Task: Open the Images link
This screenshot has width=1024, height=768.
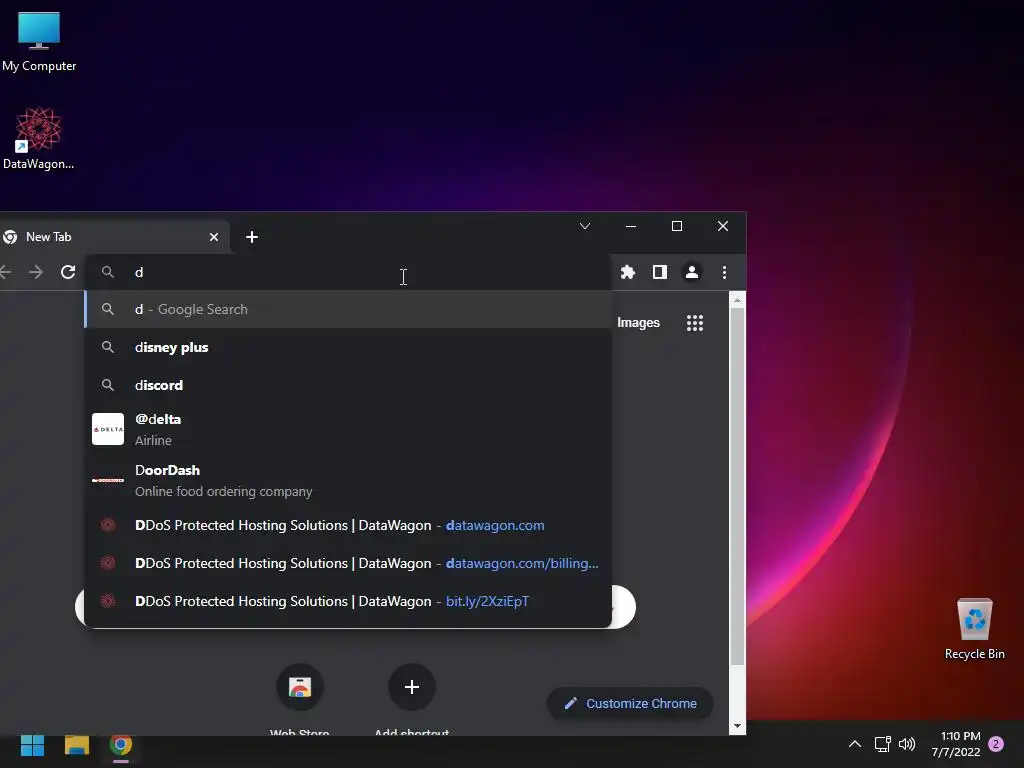Action: [x=638, y=323]
